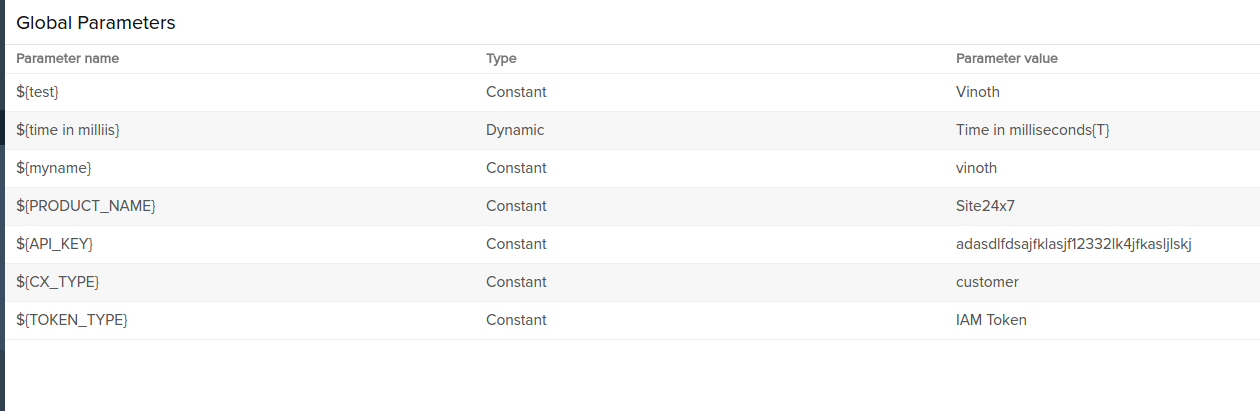Click the Global Parameters heading
The width and height of the screenshot is (1260, 411).
[96, 22]
